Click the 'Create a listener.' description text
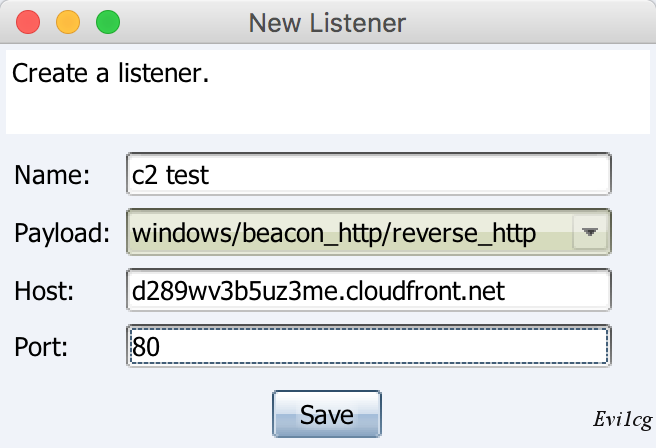Viewport: 656px width, 448px height. coord(110,73)
